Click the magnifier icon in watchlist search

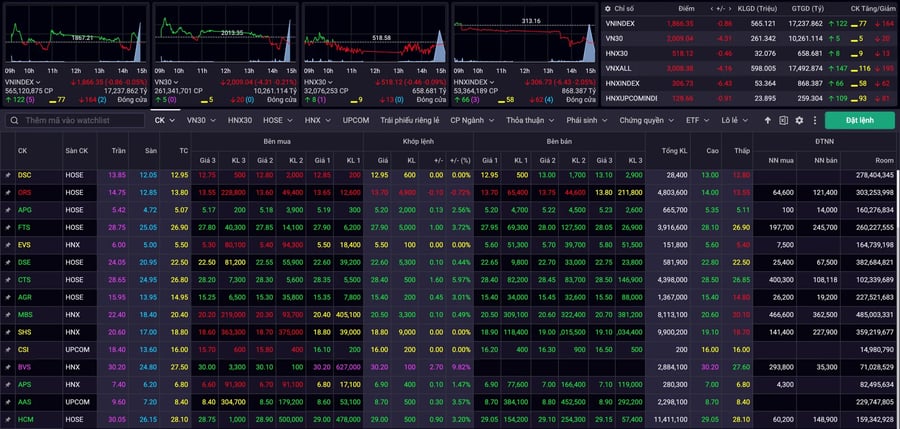coord(14,121)
